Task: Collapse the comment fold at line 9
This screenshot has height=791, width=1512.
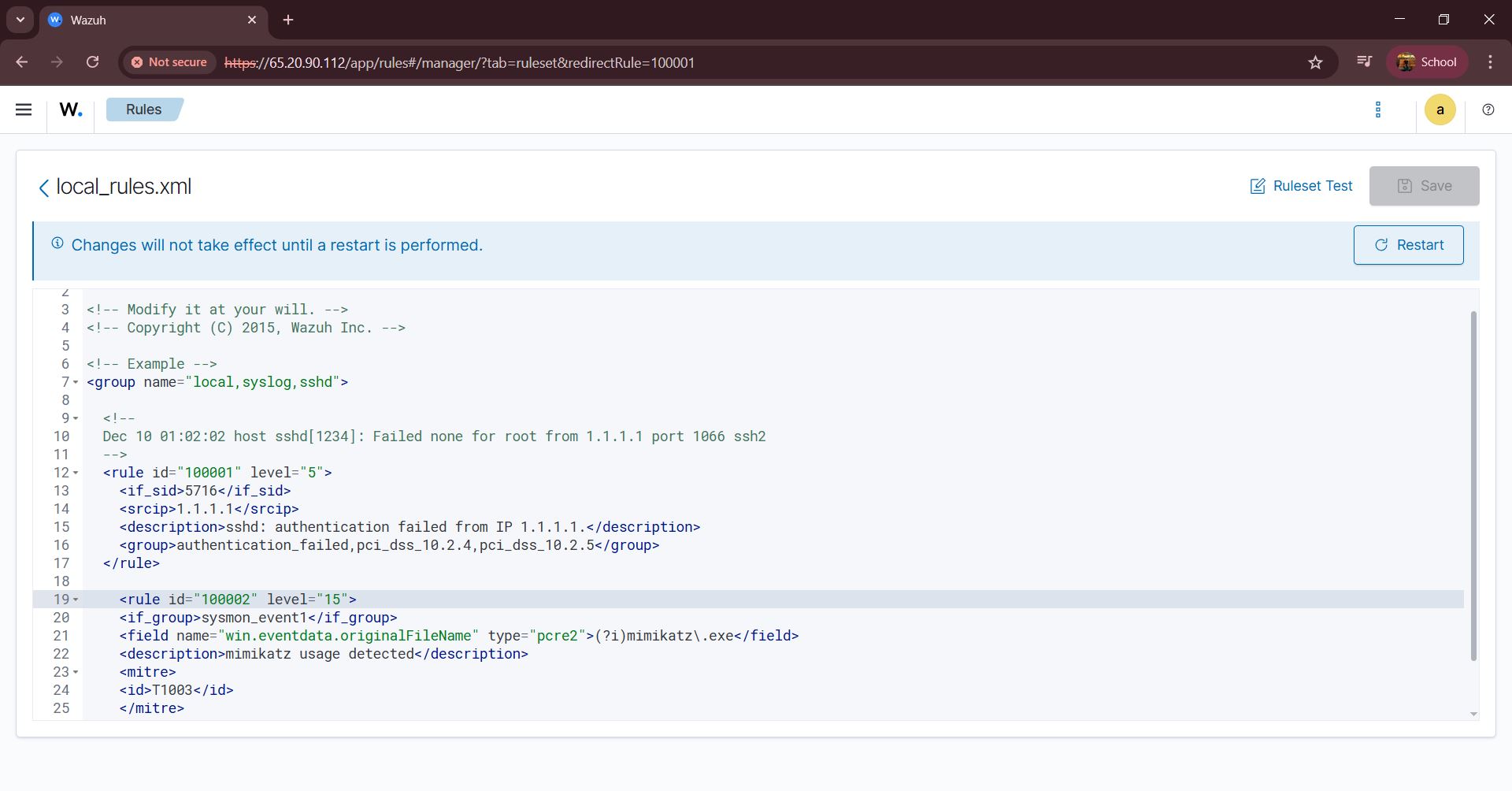Action: pos(76,419)
